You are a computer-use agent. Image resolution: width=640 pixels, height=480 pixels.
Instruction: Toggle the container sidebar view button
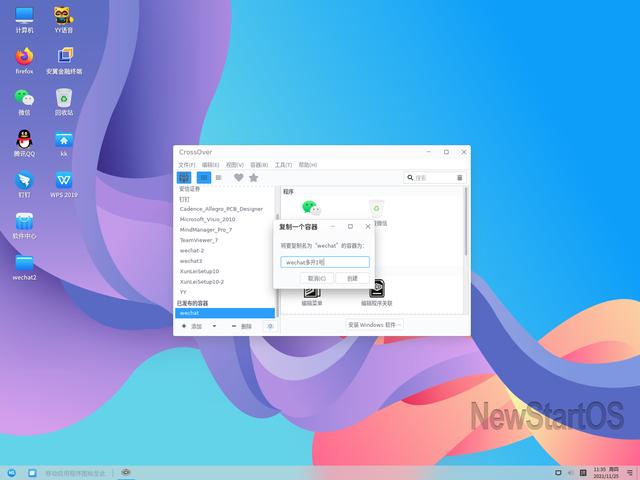tap(184, 177)
